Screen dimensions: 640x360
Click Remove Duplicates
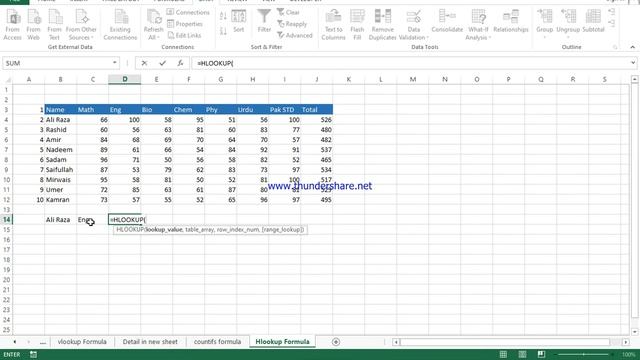pos(382,25)
